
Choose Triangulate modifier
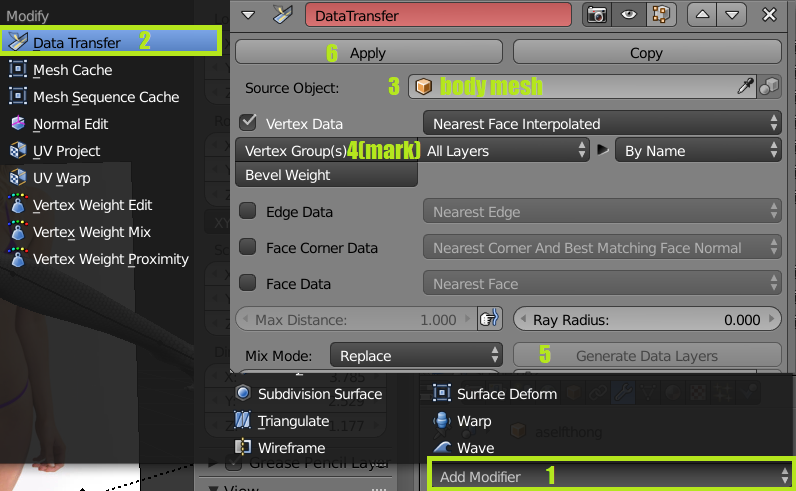coord(293,420)
